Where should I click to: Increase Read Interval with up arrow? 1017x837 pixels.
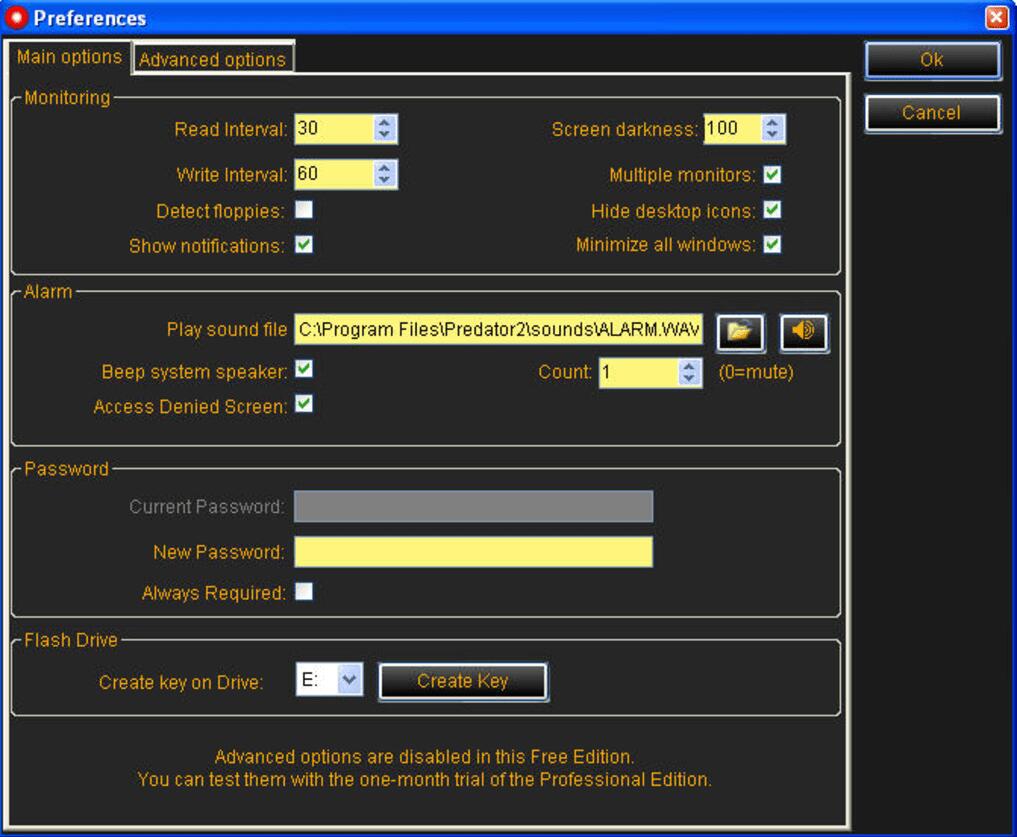point(385,123)
